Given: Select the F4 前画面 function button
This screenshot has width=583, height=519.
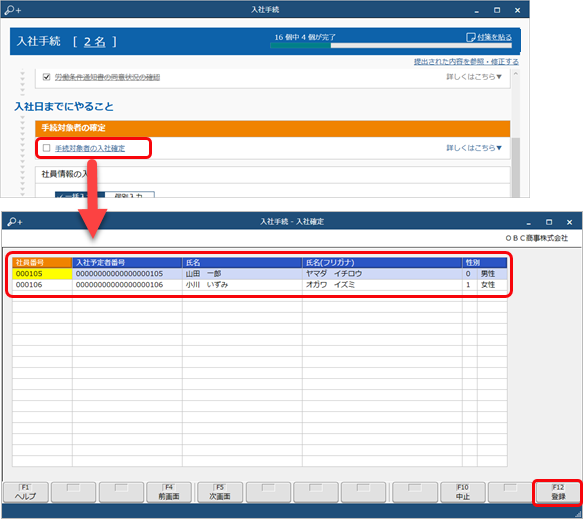Looking at the screenshot, I should point(169,492).
